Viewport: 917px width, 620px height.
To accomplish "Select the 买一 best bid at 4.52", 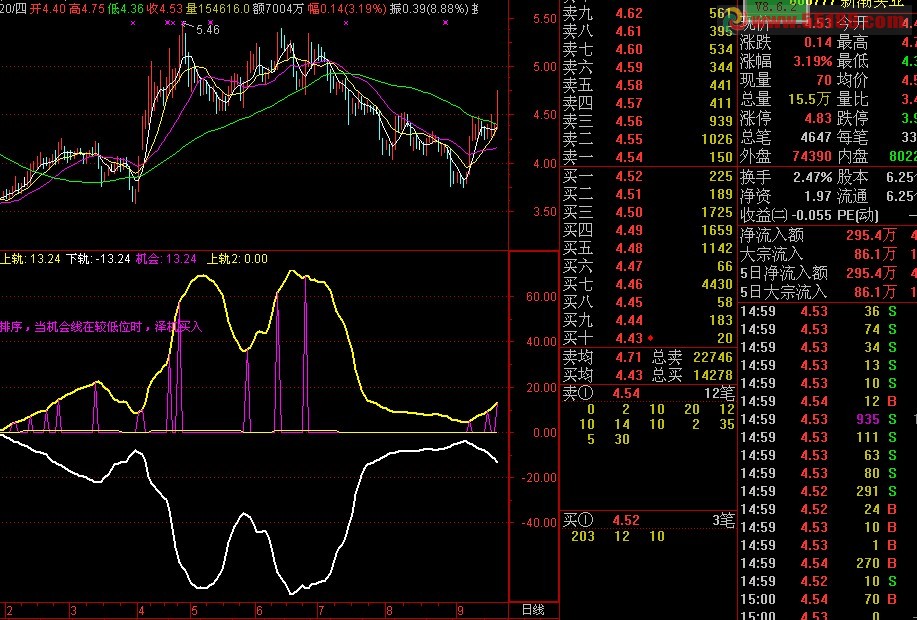I will [647, 177].
